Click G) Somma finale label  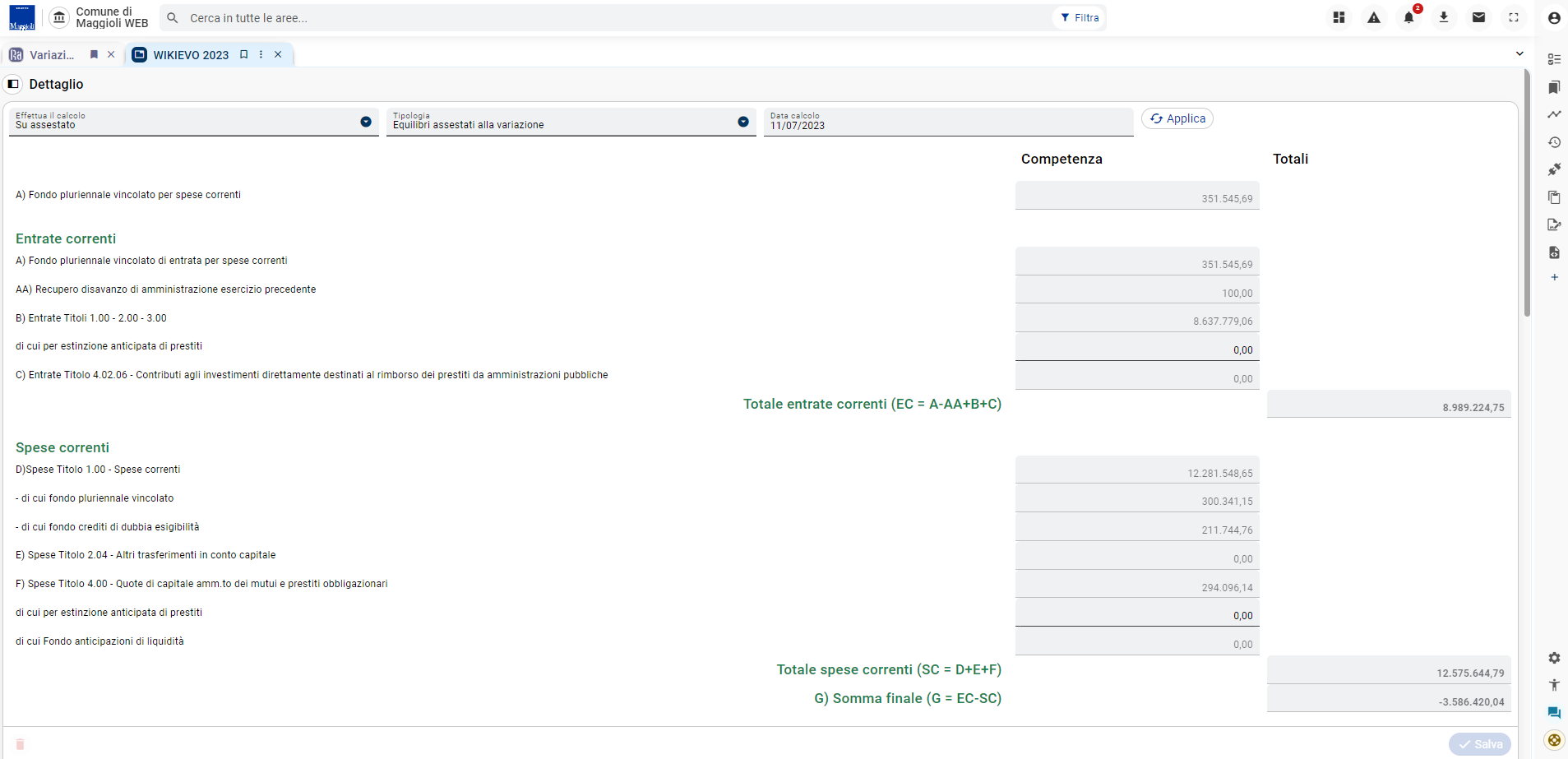[x=908, y=698]
